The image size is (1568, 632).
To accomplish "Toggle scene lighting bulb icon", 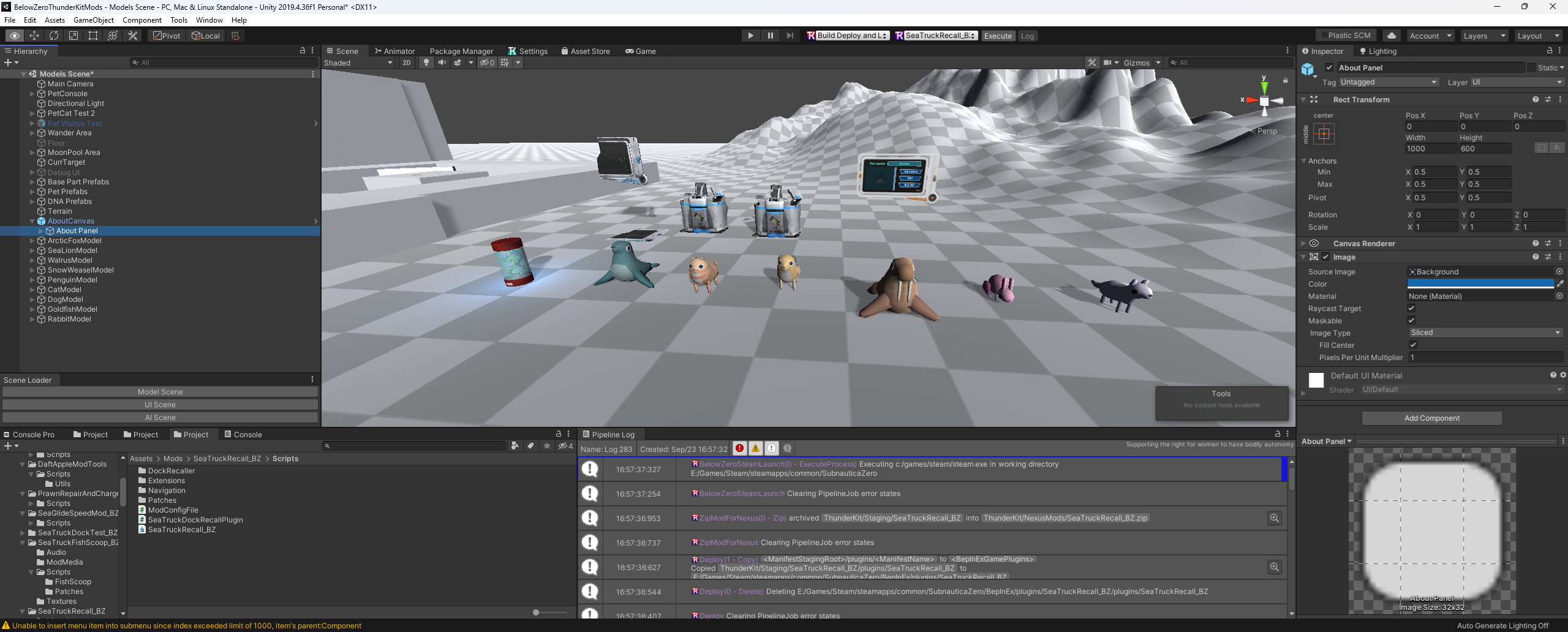I will point(426,62).
